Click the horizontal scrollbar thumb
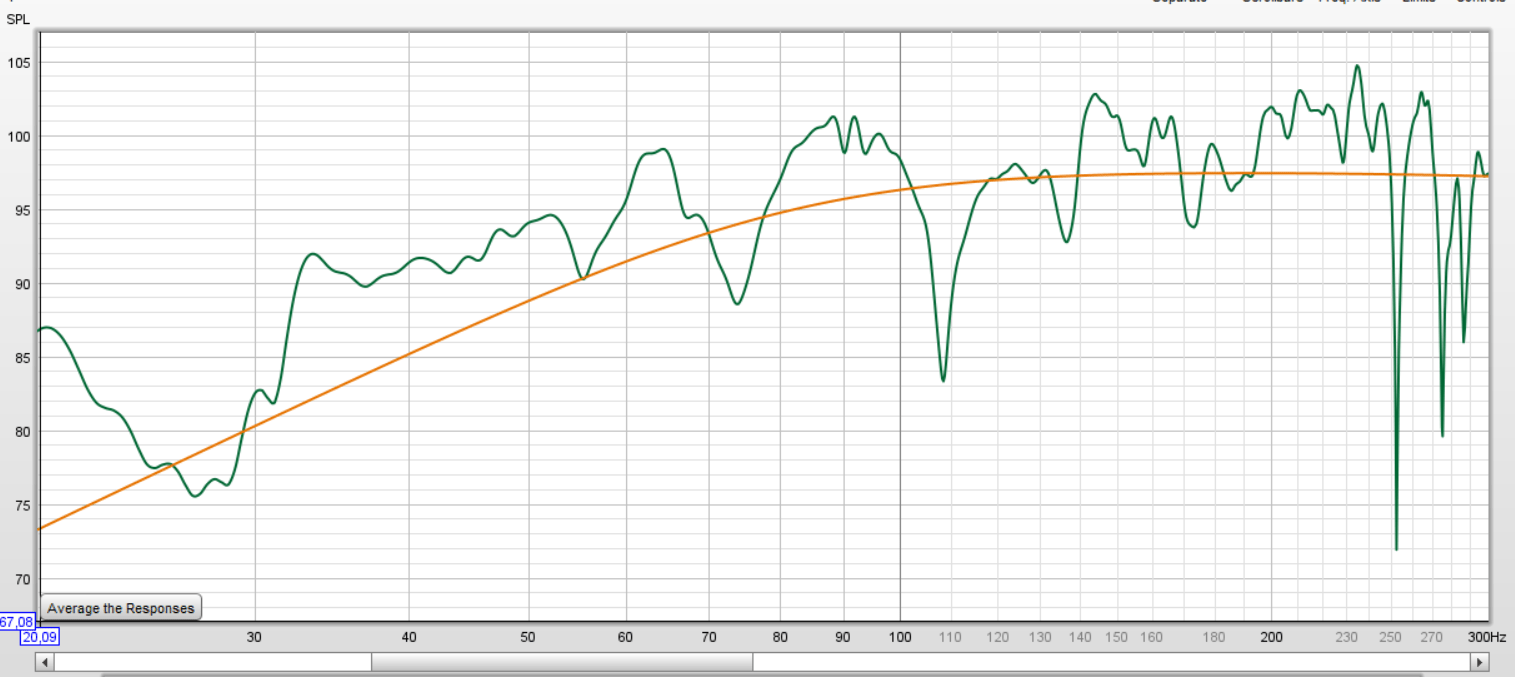This screenshot has height=677, width=1515. 562,662
